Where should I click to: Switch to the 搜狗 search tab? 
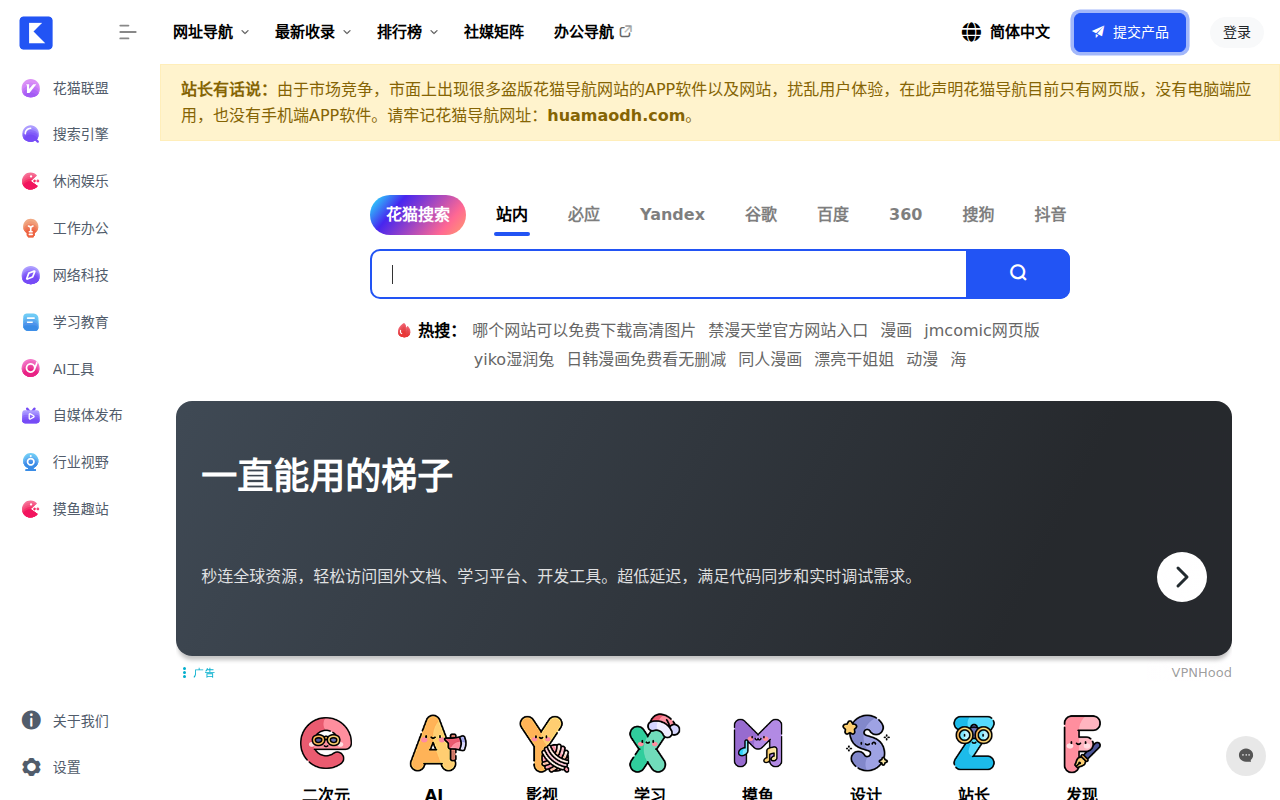click(978, 214)
